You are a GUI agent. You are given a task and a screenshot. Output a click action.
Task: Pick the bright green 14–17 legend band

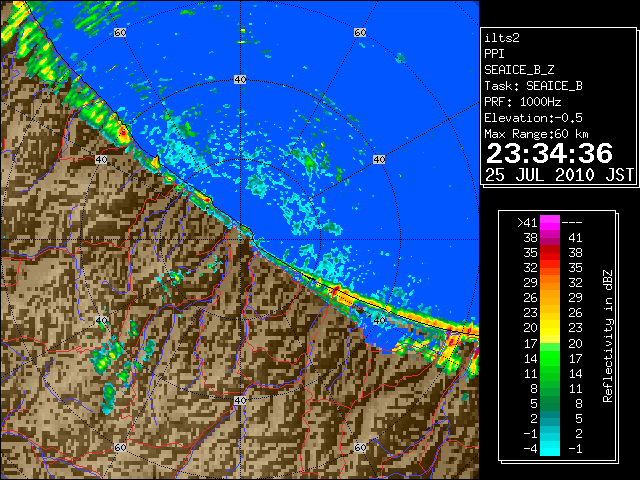550,358
